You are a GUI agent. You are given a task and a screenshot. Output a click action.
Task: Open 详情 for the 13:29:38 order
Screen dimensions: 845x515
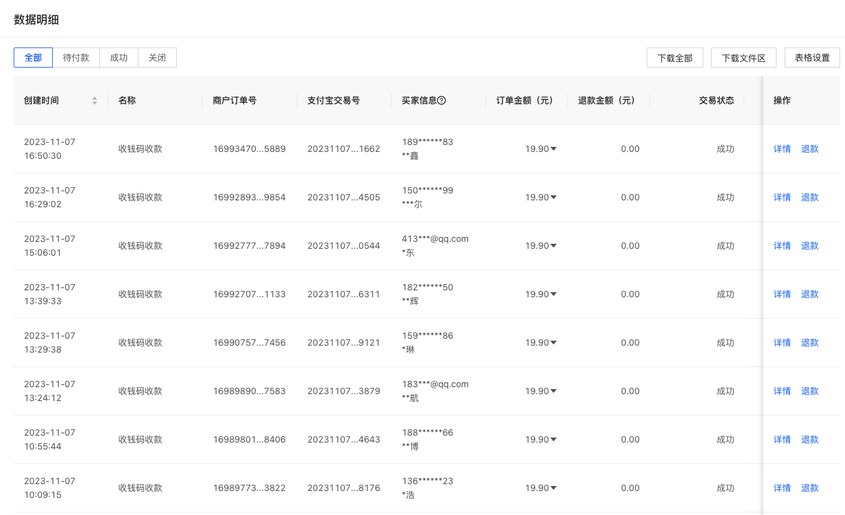click(x=782, y=343)
